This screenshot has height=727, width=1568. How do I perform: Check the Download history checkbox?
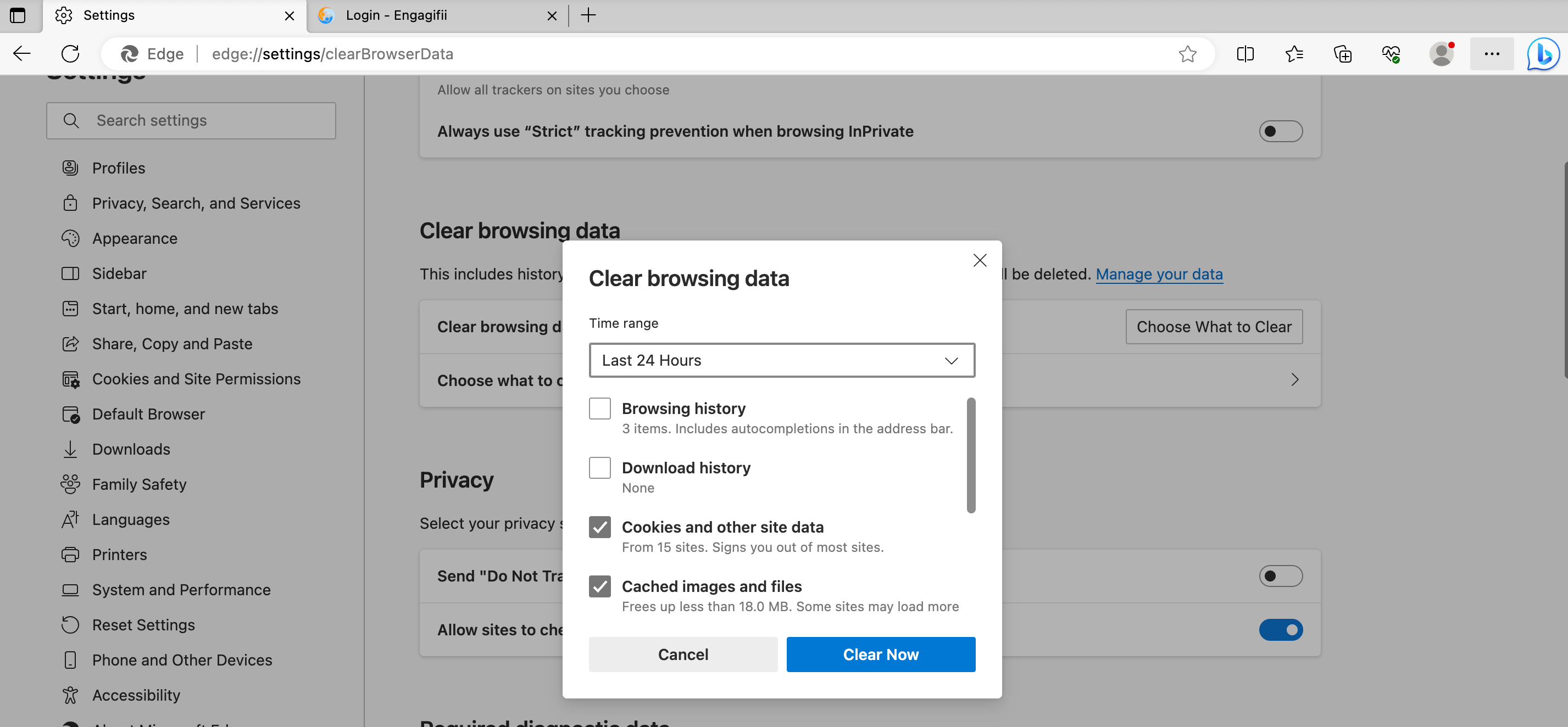pos(599,467)
